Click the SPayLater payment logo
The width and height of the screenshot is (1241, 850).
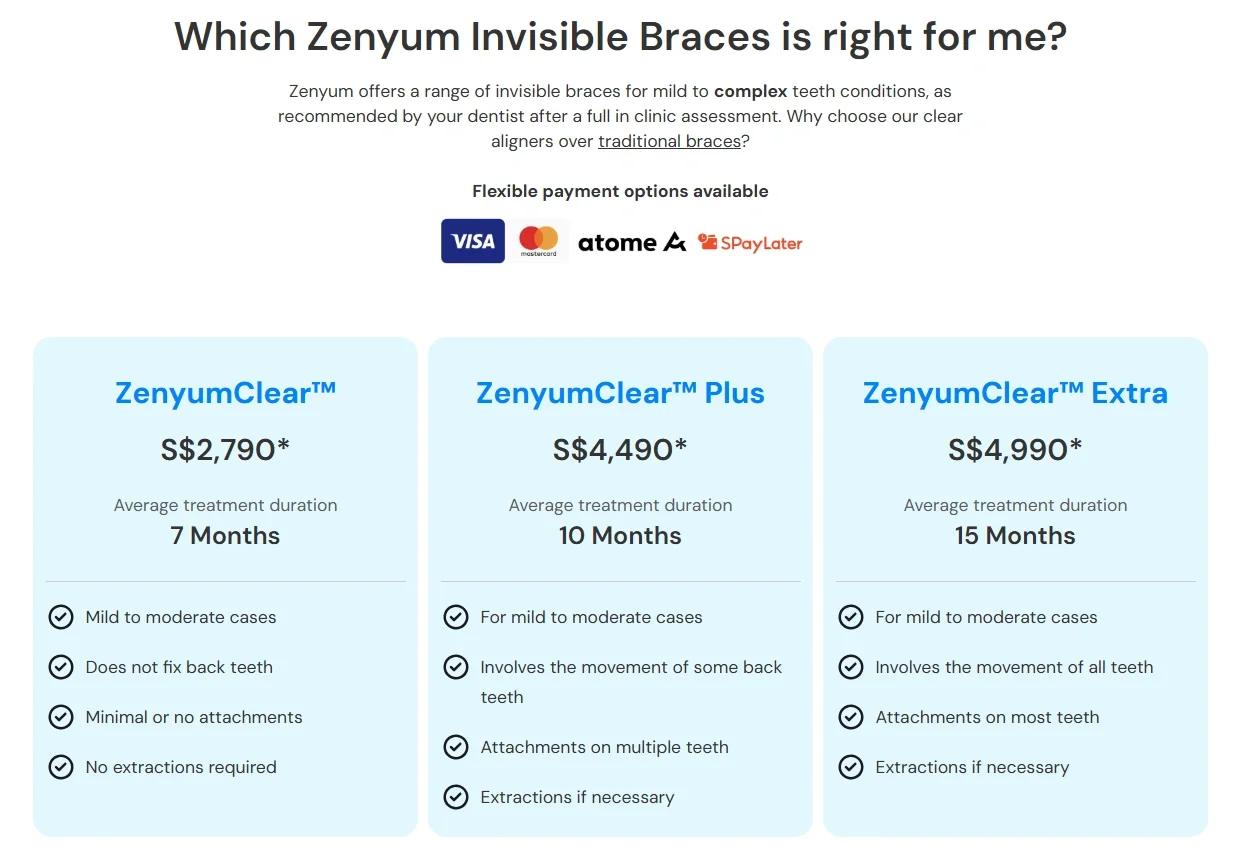point(750,242)
